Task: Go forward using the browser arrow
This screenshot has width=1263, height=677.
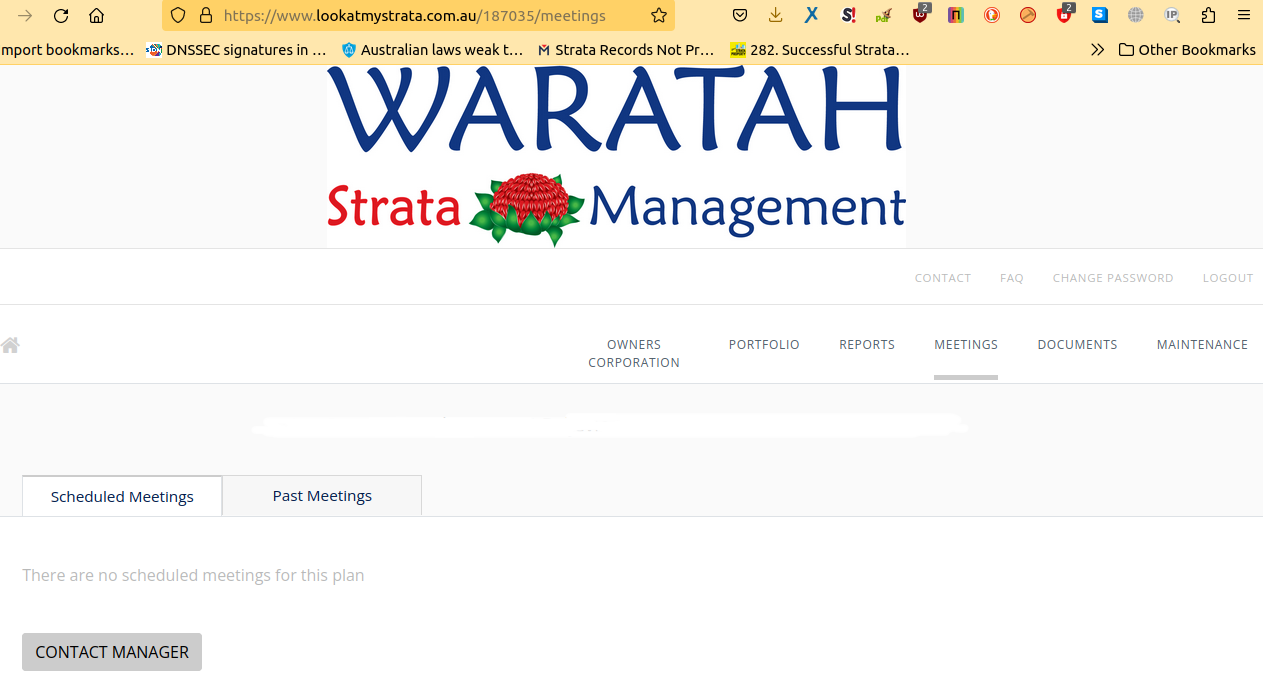Action: coord(25,16)
